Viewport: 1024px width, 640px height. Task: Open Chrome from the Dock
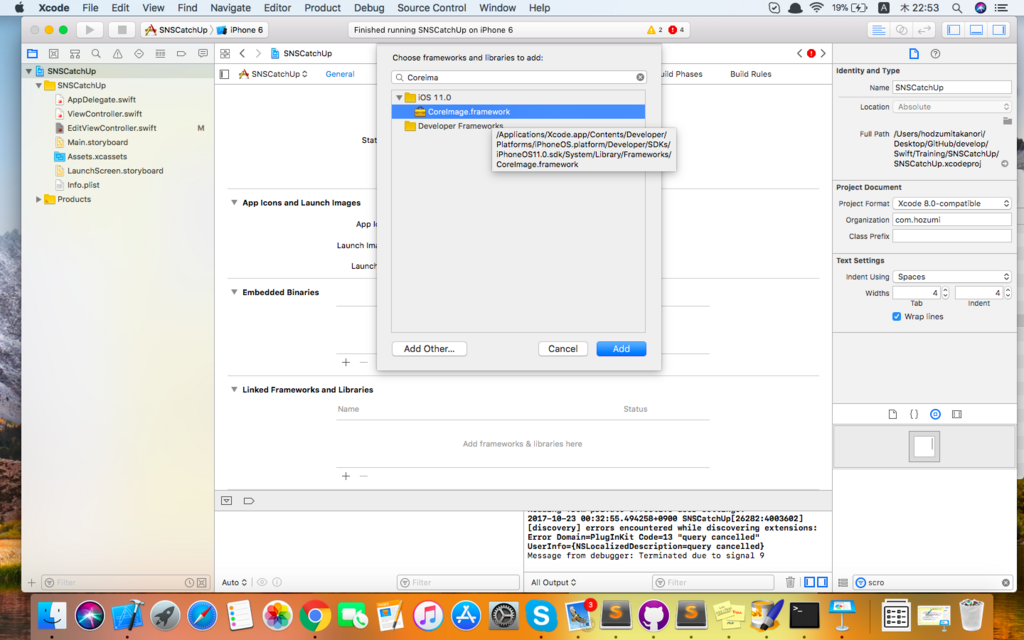click(315, 615)
